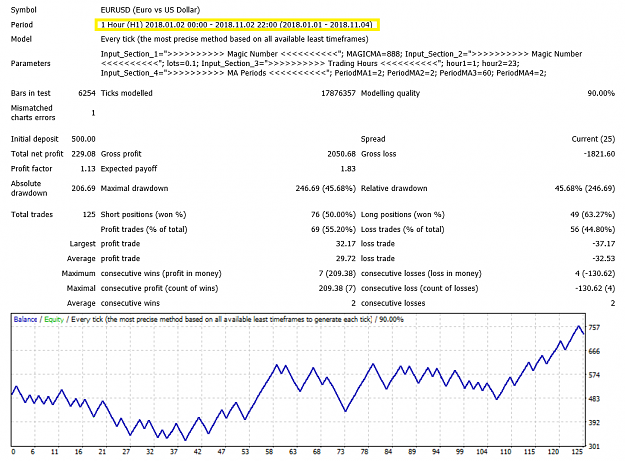Screen dimensions: 625x461
Task: Select the Profit factor value 1.13
Action: [88, 169]
